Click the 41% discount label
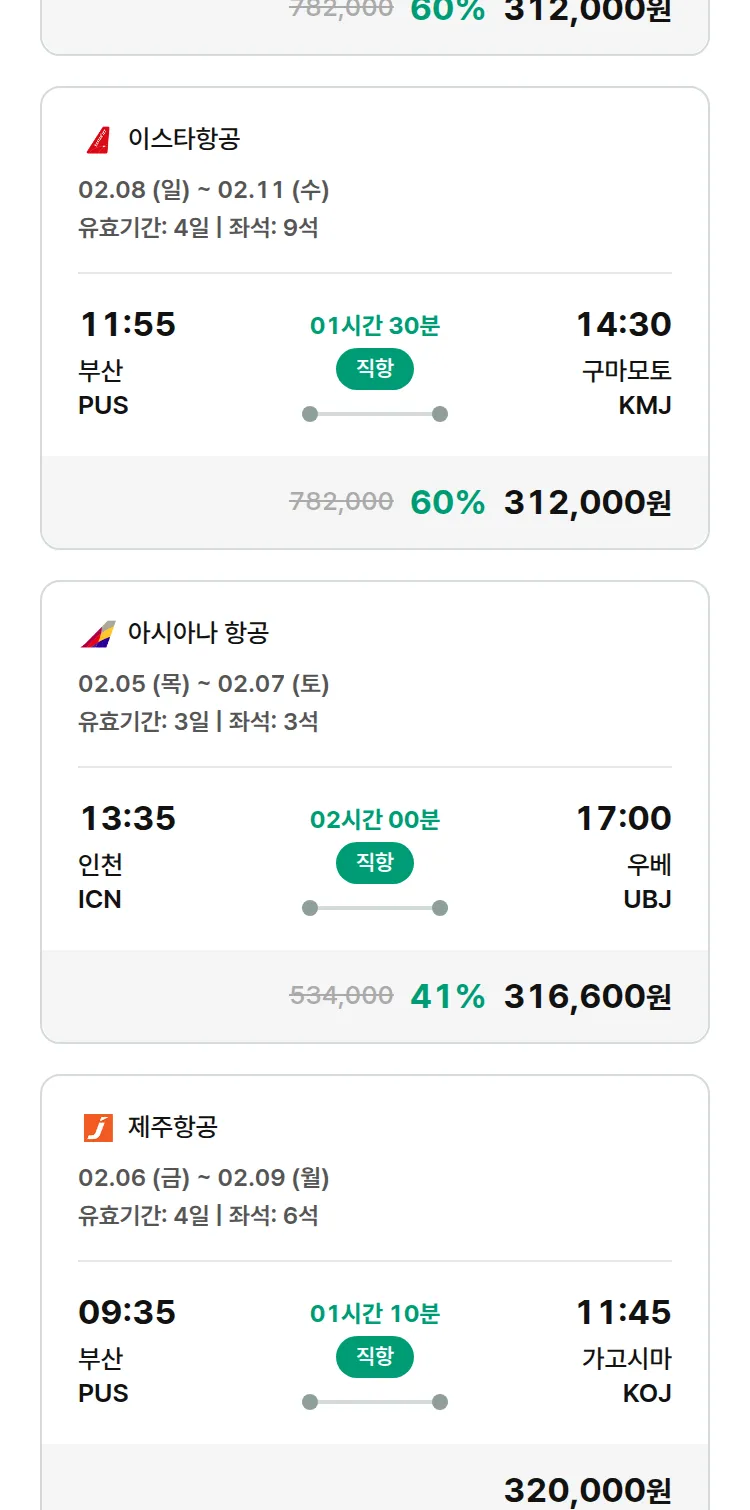 coord(447,996)
